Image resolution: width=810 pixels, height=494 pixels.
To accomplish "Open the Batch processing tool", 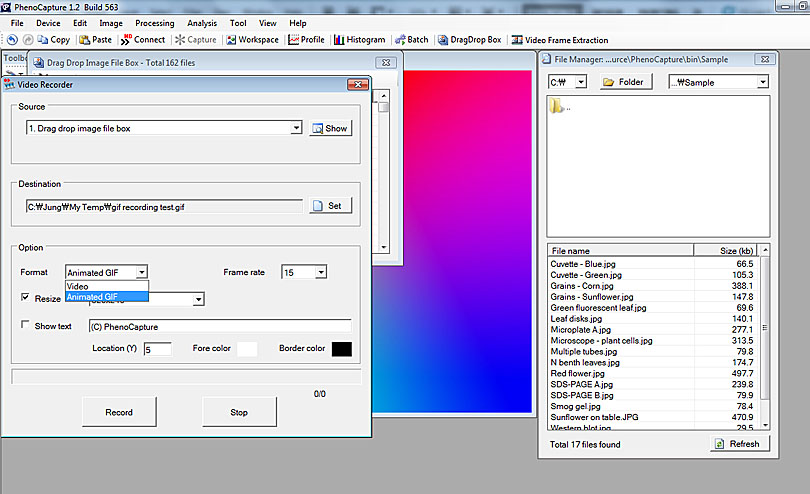I will click(x=411, y=40).
